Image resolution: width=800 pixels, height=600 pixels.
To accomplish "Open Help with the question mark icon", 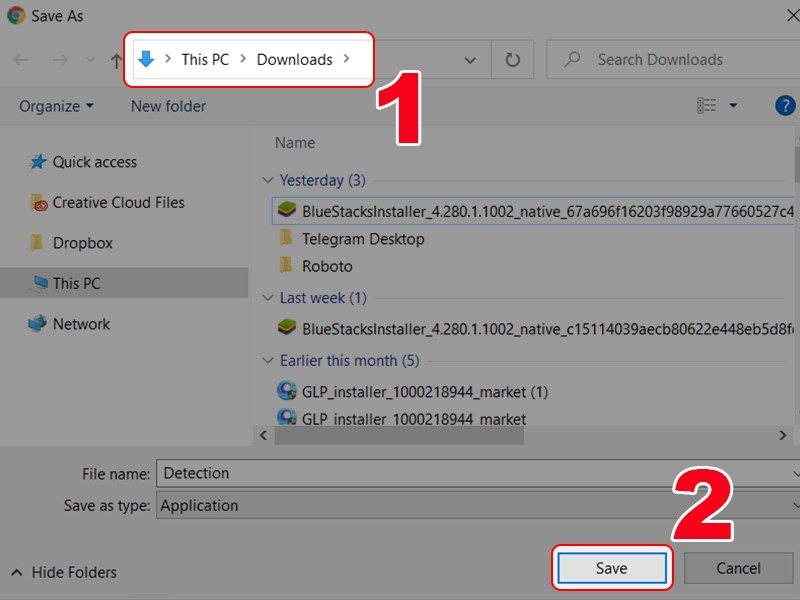I will pos(785,106).
